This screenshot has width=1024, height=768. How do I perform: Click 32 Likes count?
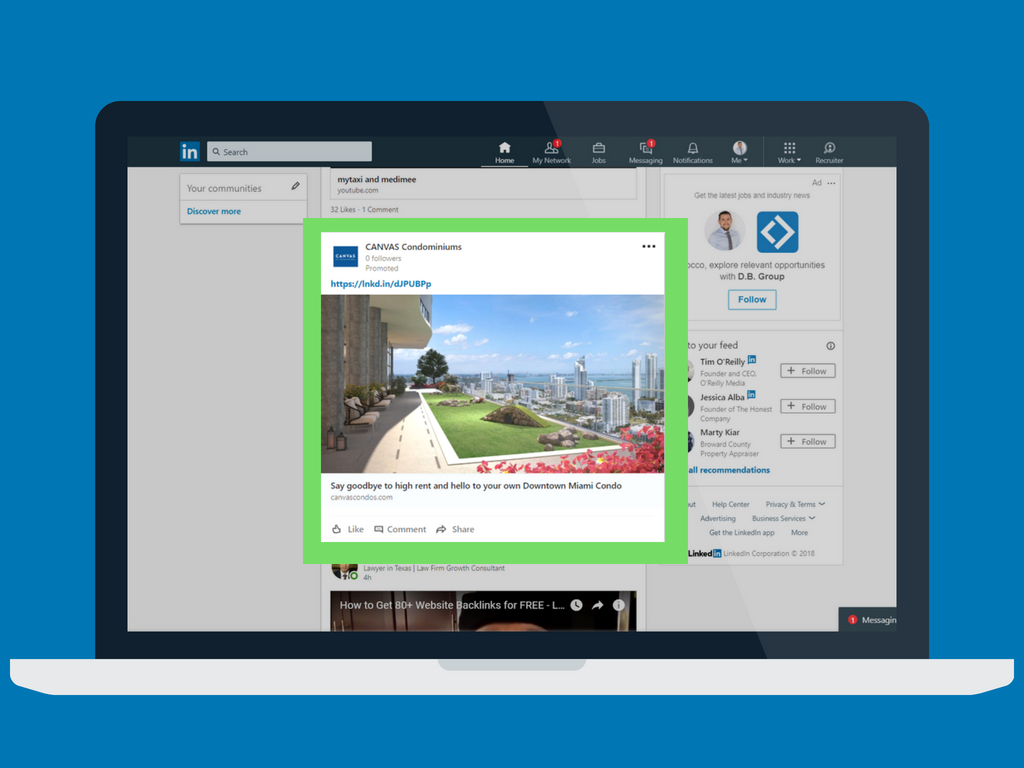343,210
